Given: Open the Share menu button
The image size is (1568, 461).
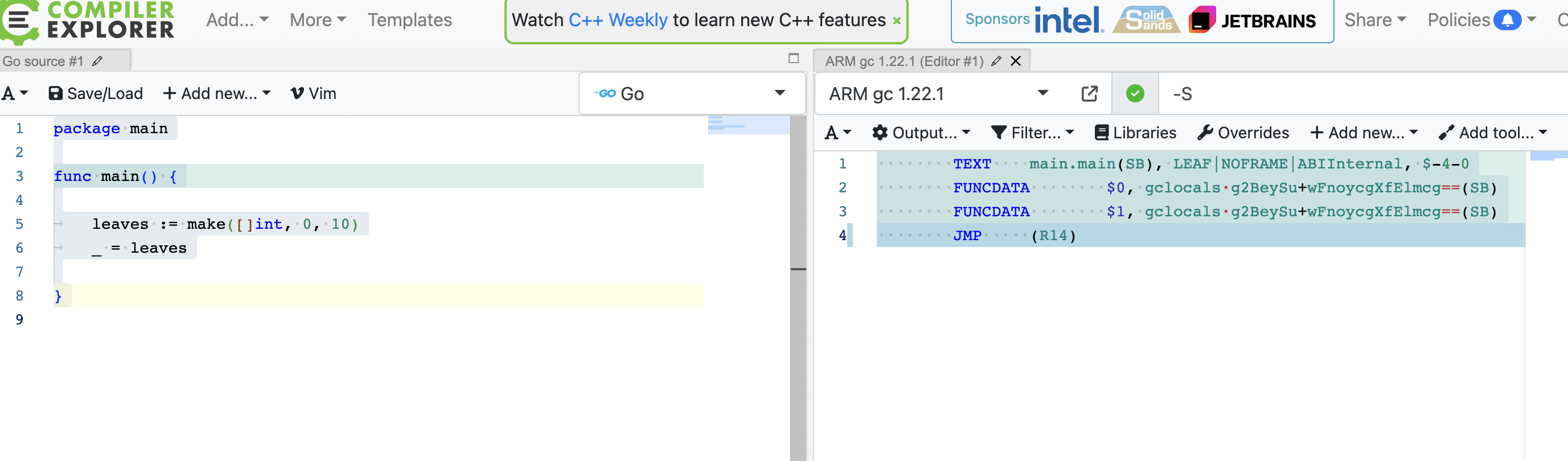Looking at the screenshot, I should click(x=1375, y=20).
